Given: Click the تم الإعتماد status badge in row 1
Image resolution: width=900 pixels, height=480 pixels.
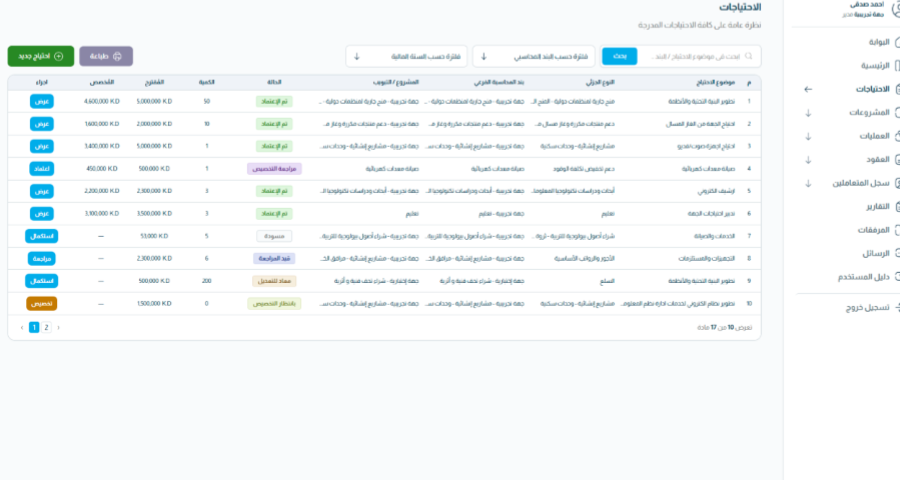Looking at the screenshot, I should tap(274, 101).
